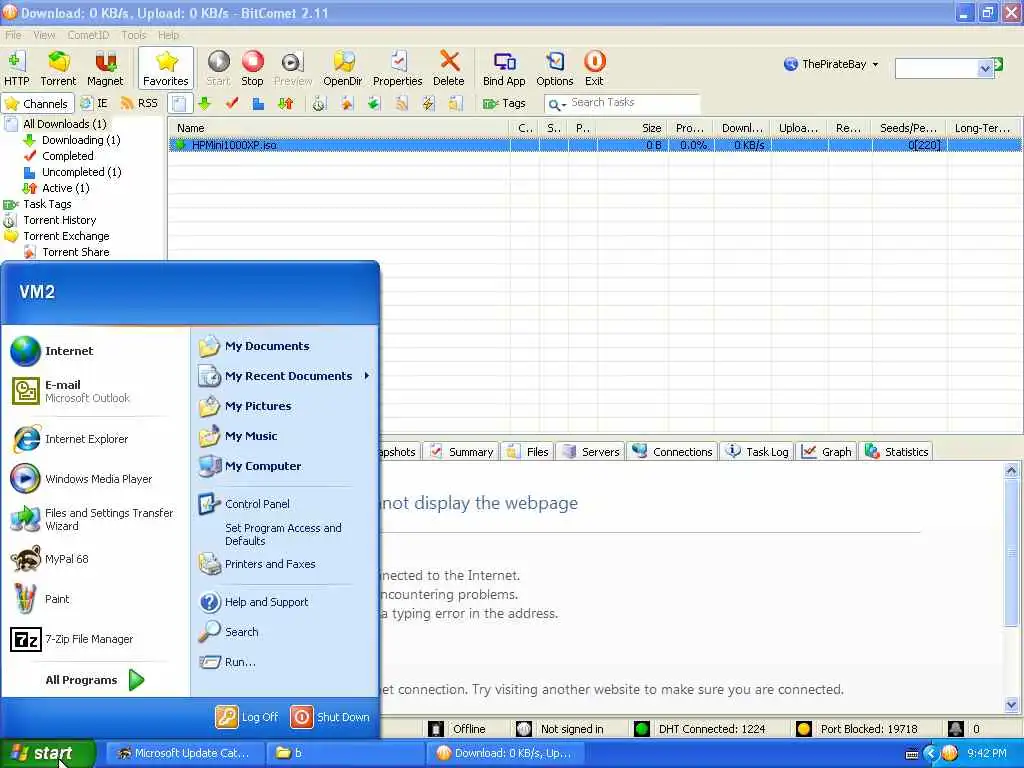
Task: Add new HTTP download task
Action: tap(16, 69)
